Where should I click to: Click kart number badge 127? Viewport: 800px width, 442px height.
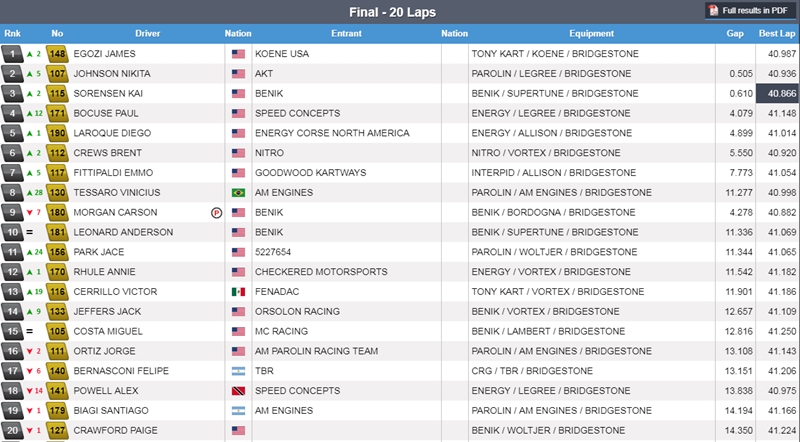(x=57, y=430)
